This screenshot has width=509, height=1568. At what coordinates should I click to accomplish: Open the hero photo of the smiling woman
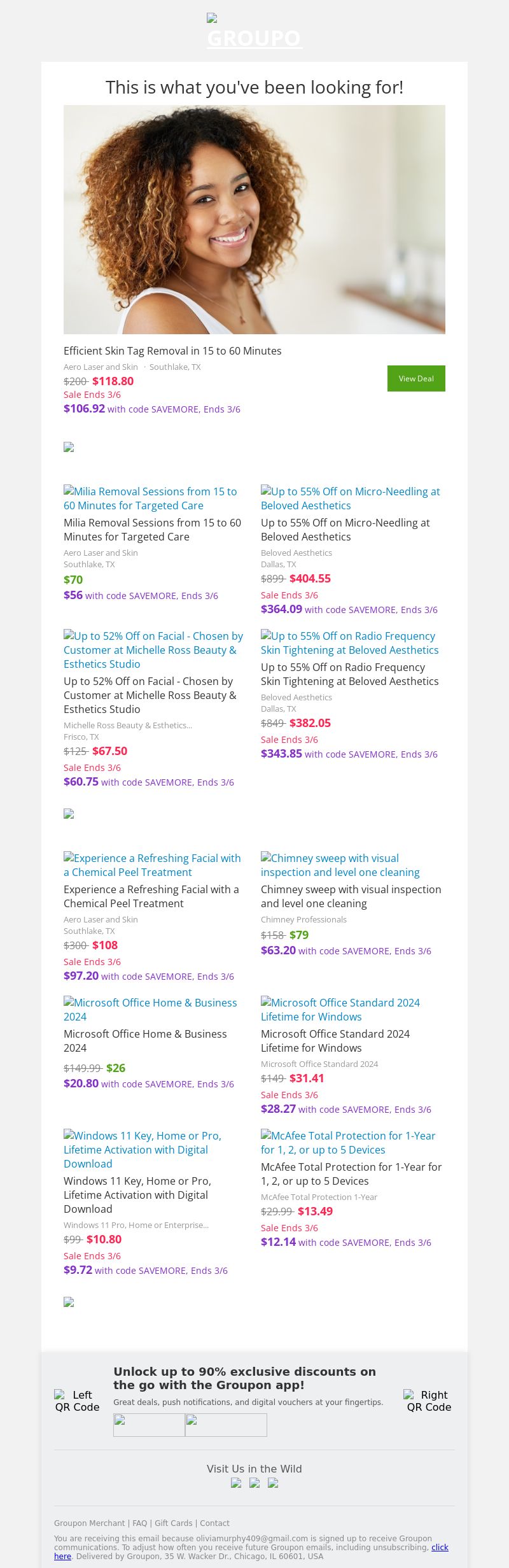coord(254,220)
